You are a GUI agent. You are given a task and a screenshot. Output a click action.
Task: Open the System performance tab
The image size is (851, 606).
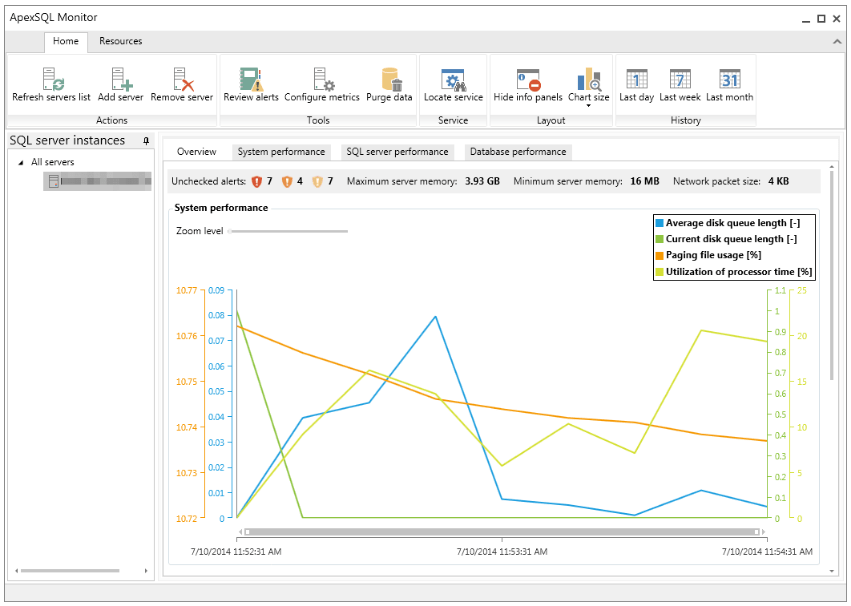(x=281, y=152)
